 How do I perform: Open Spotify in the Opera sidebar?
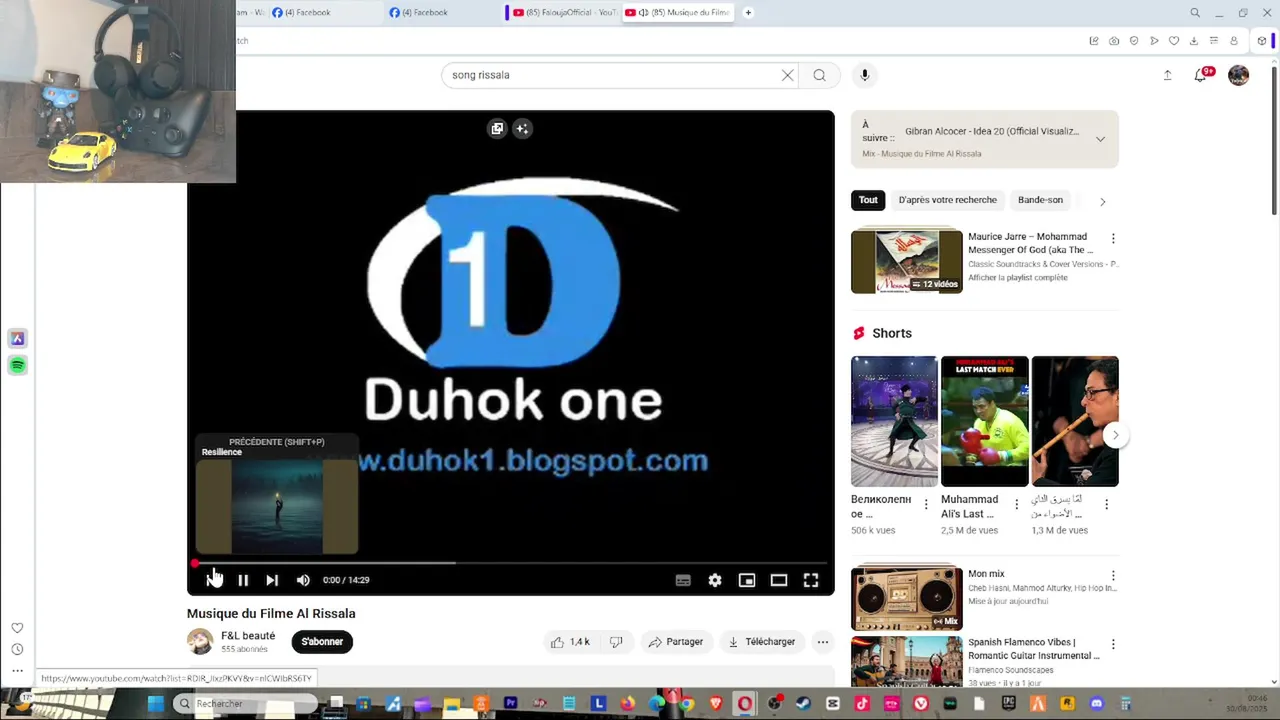click(17, 366)
